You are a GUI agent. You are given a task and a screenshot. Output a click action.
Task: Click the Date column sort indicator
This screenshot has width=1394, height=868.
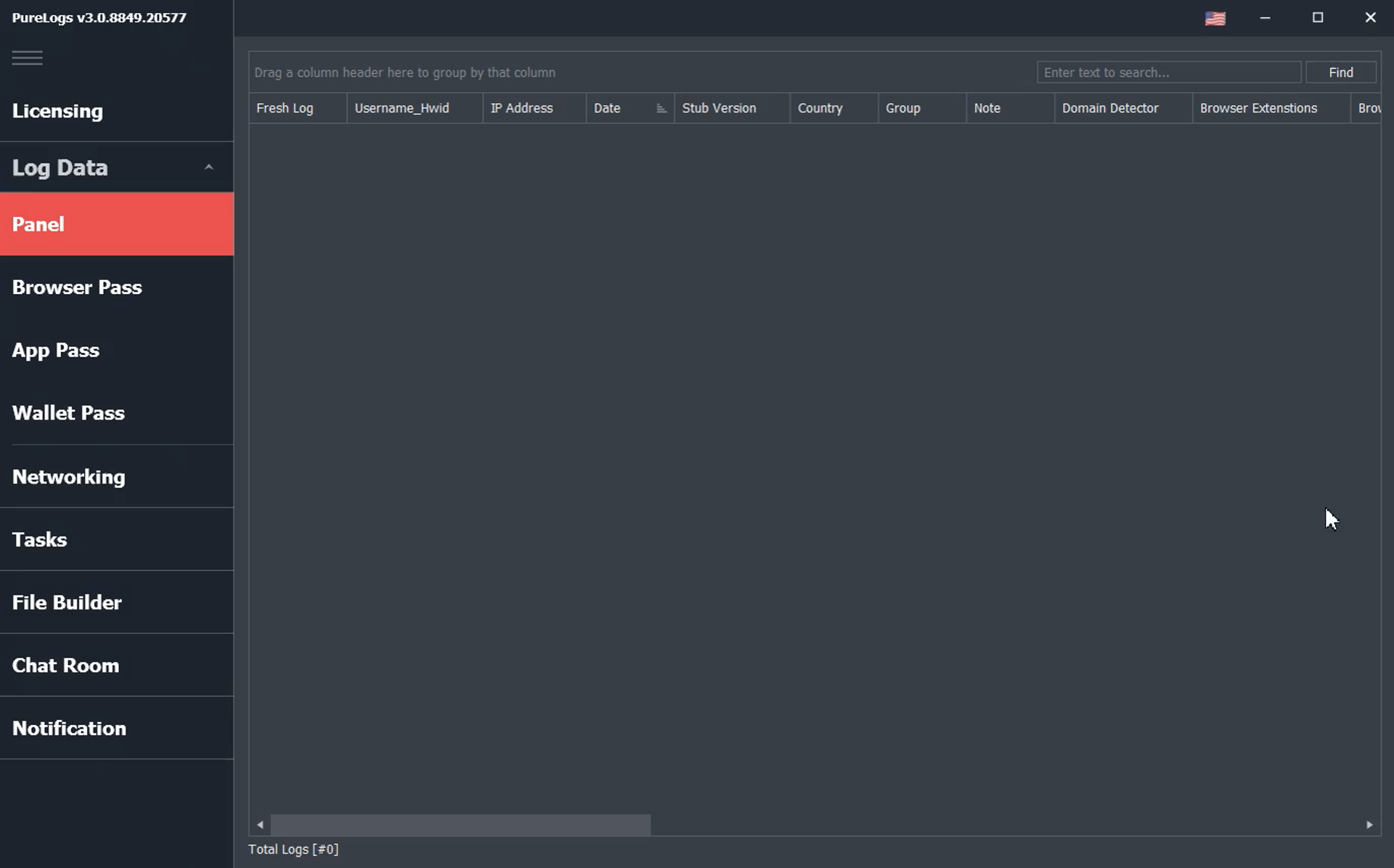(x=660, y=107)
